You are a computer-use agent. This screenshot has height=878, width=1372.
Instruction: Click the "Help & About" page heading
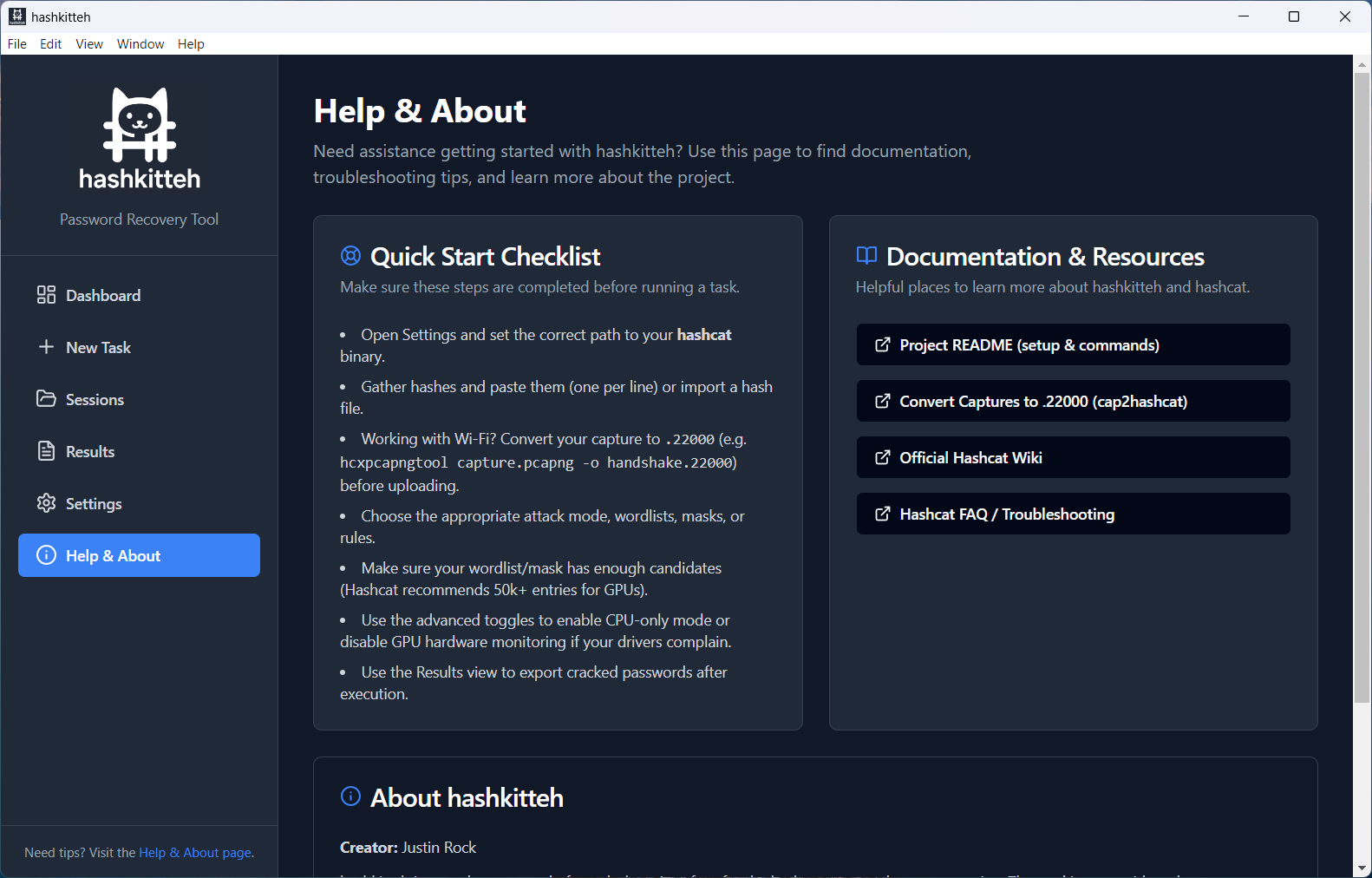coord(420,111)
